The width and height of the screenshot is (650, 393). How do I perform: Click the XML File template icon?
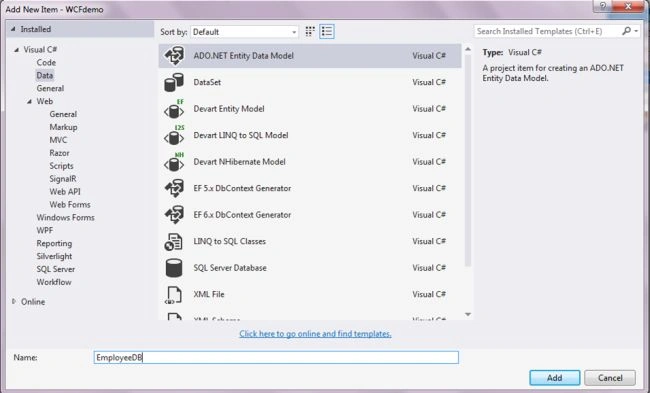click(174, 295)
